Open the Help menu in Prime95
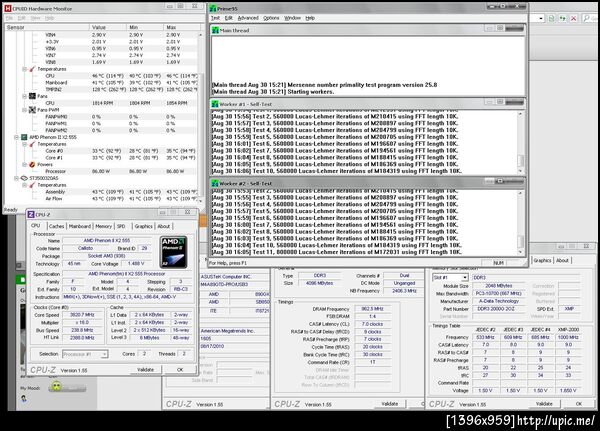 click(310, 18)
